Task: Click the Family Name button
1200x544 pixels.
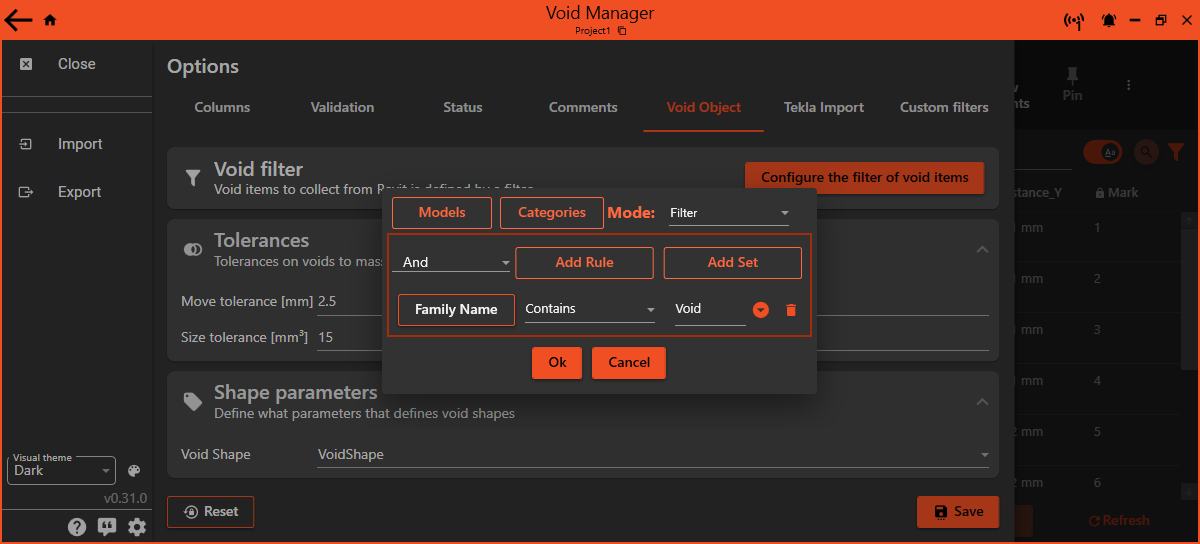Action: pyautogui.click(x=456, y=310)
